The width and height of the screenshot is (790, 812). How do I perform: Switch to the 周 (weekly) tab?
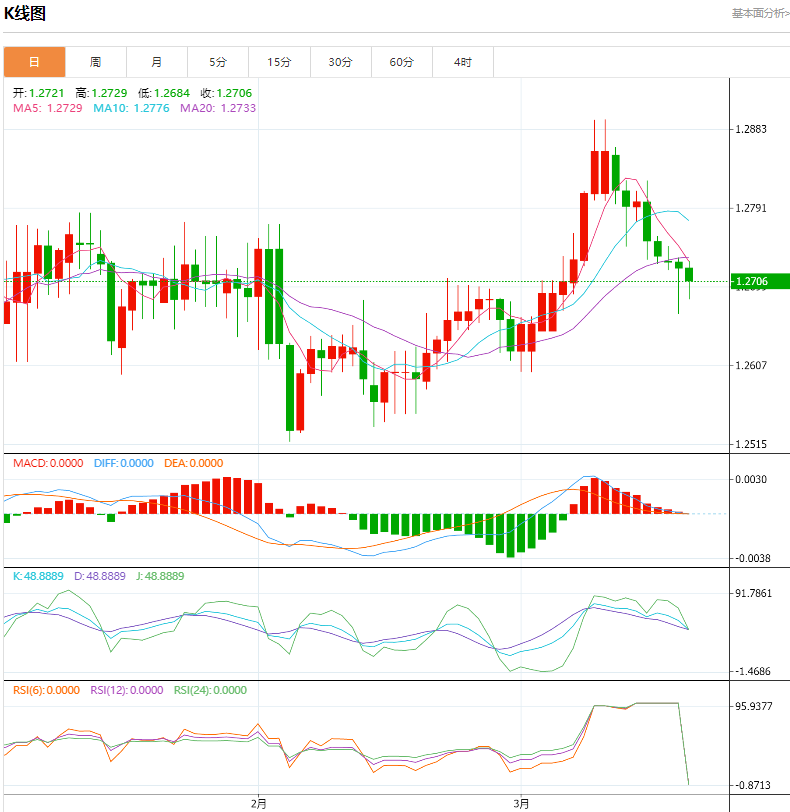[95, 62]
